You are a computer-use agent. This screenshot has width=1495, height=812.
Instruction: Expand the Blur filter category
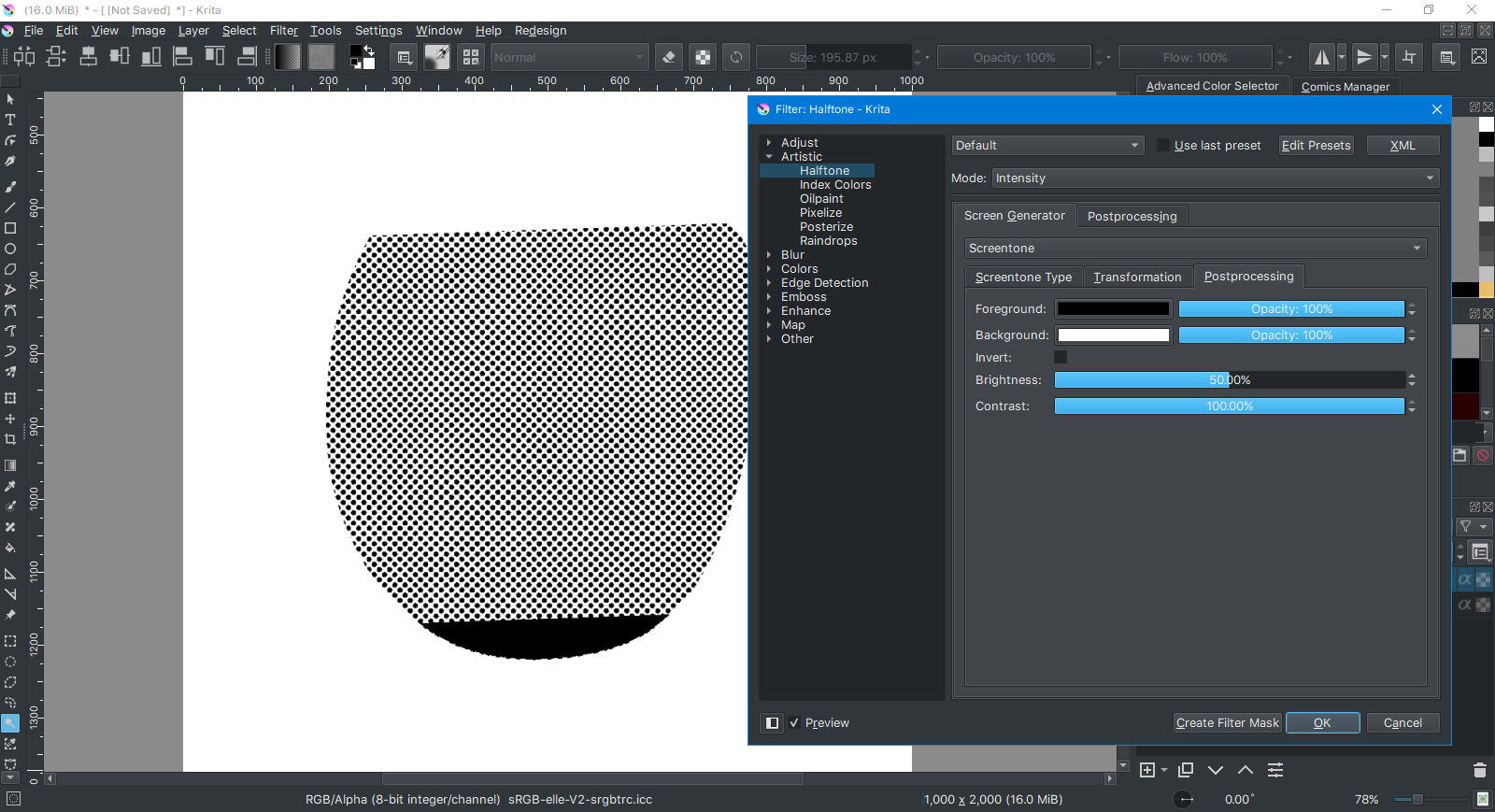point(769,255)
